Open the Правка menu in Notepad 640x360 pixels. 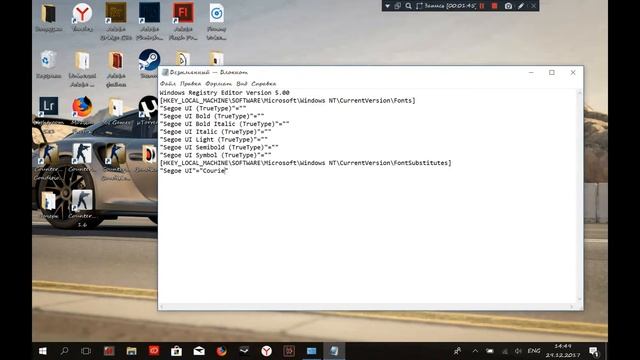click(191, 83)
